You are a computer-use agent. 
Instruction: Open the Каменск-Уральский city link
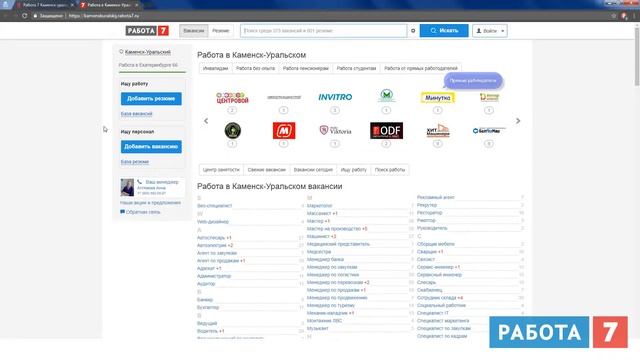click(x=147, y=52)
